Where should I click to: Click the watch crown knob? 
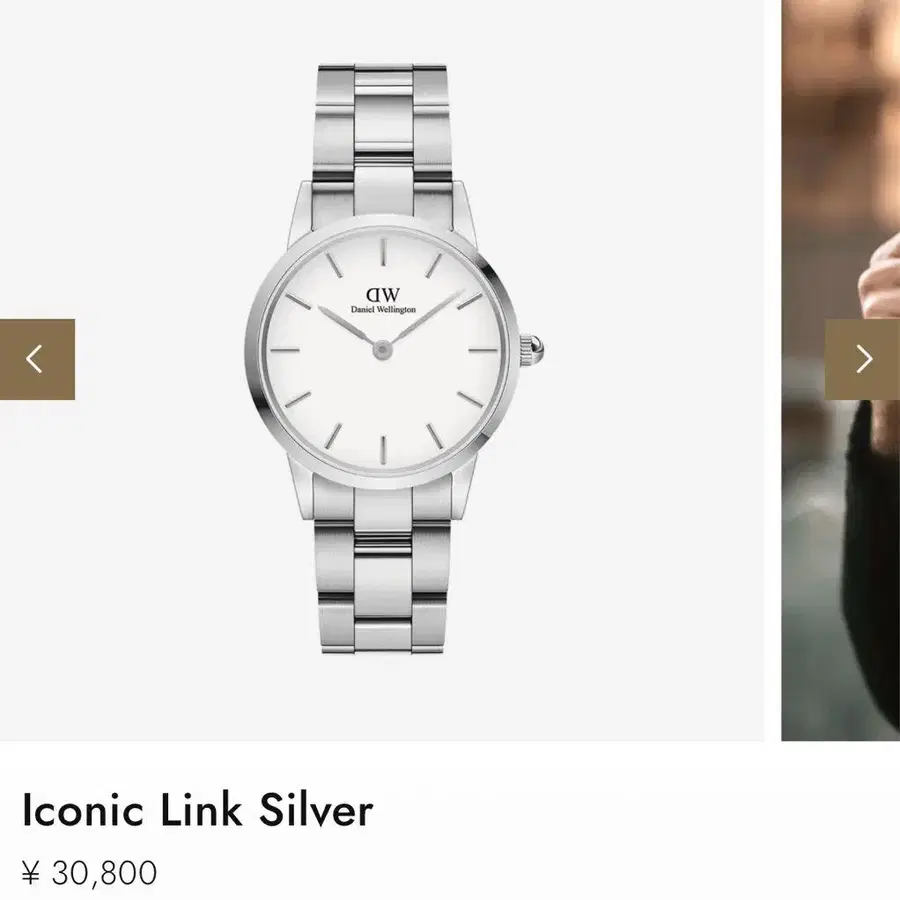click(x=532, y=350)
